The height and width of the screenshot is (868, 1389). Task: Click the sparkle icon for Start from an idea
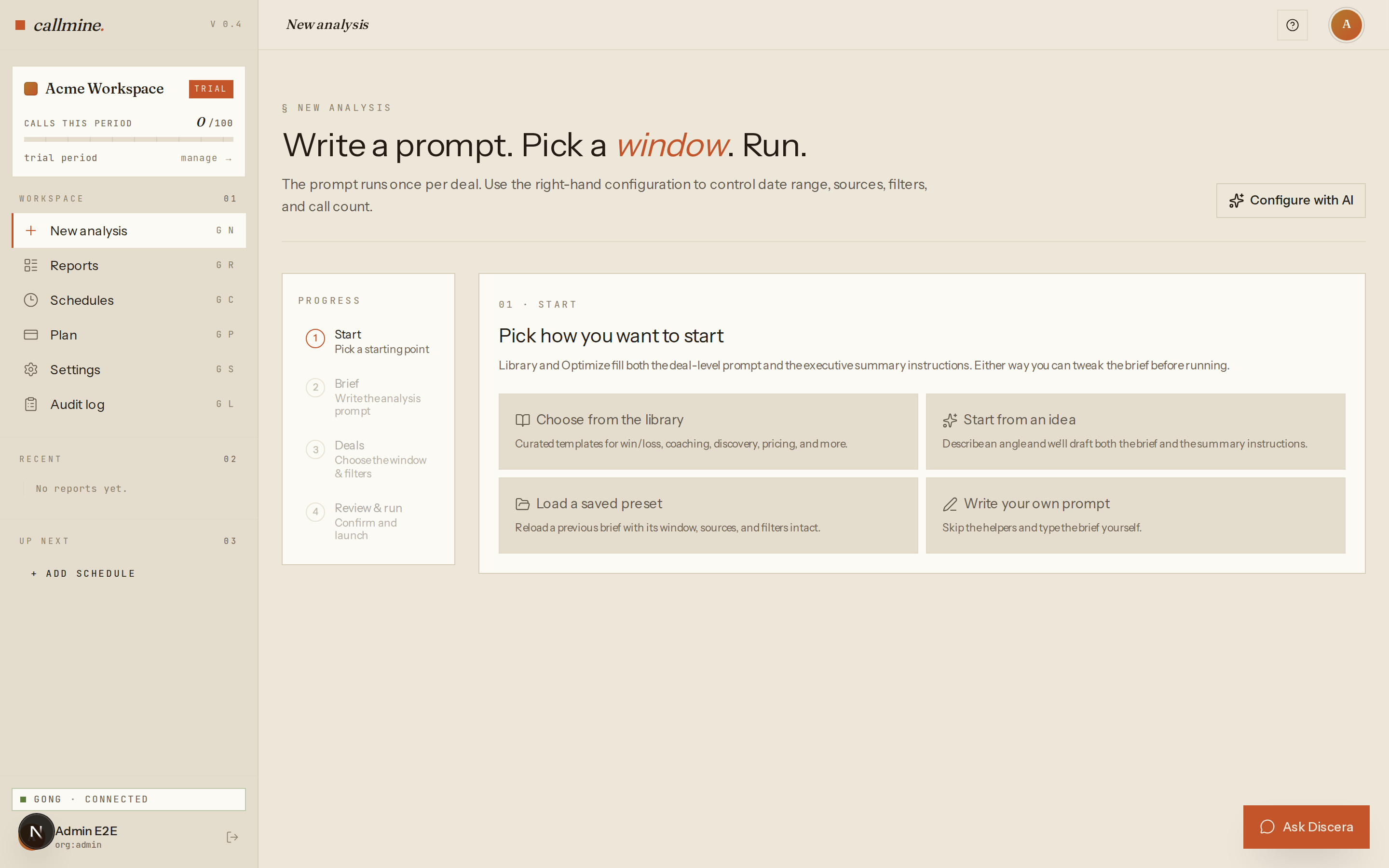(x=950, y=420)
